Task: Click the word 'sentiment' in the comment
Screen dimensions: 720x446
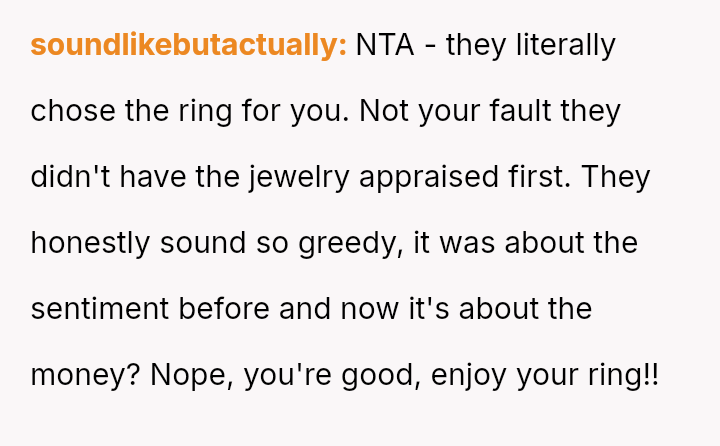Action: (x=102, y=309)
